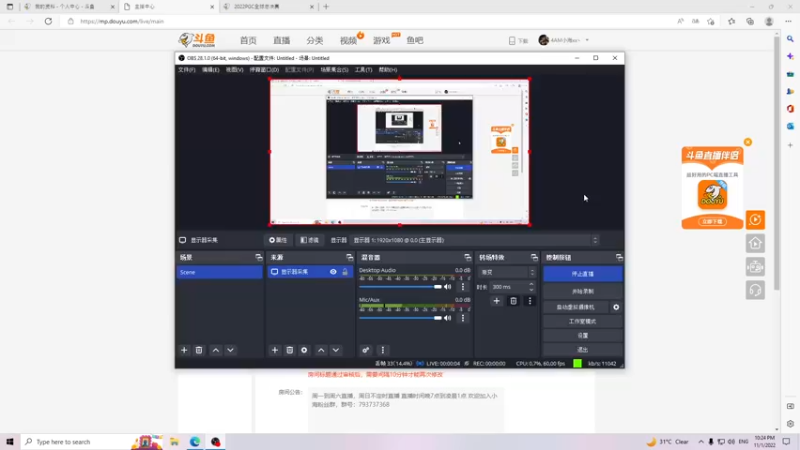Move source down in Sources panel
800x450 pixels.
(336, 350)
